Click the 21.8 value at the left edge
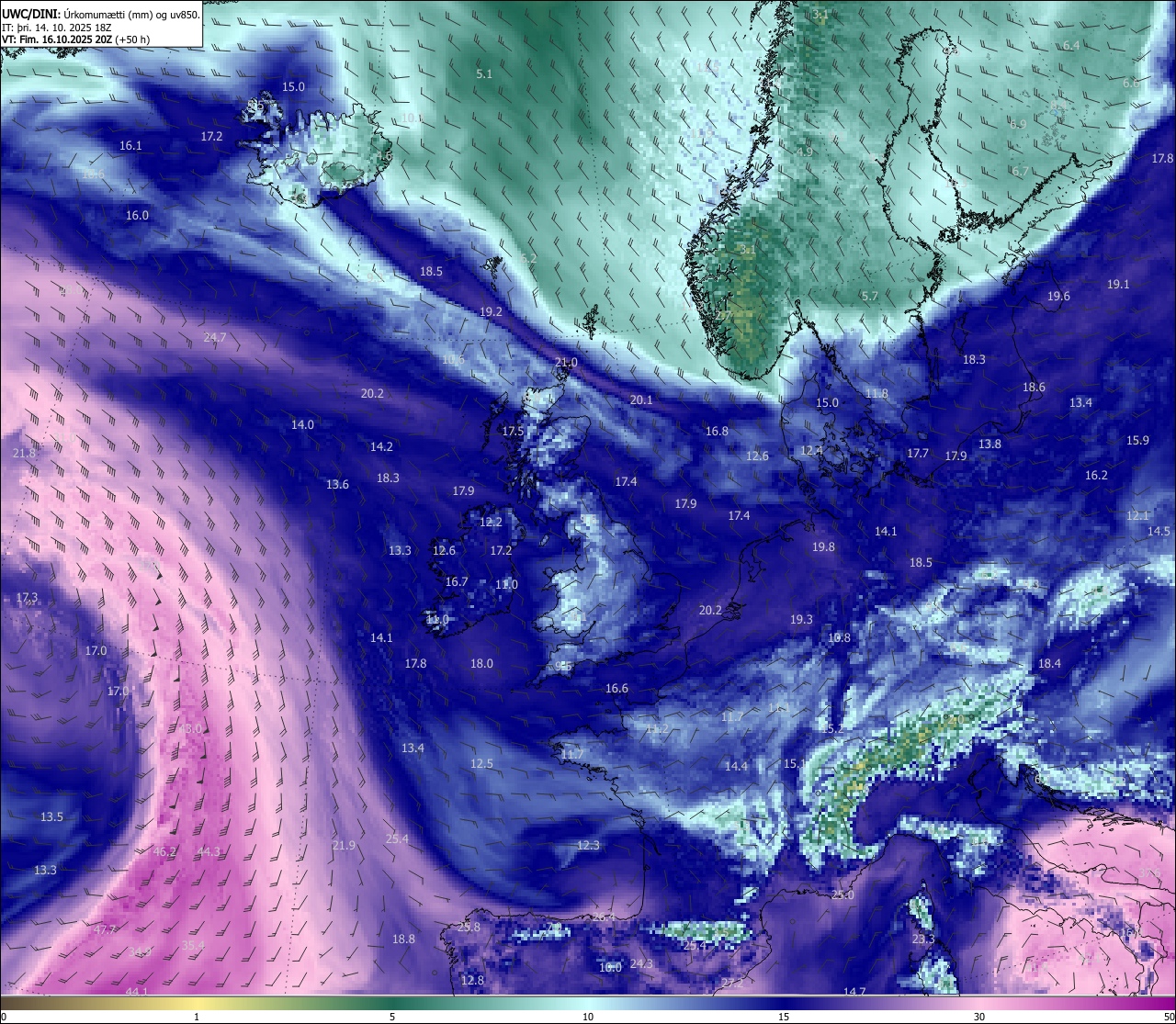 tap(24, 453)
